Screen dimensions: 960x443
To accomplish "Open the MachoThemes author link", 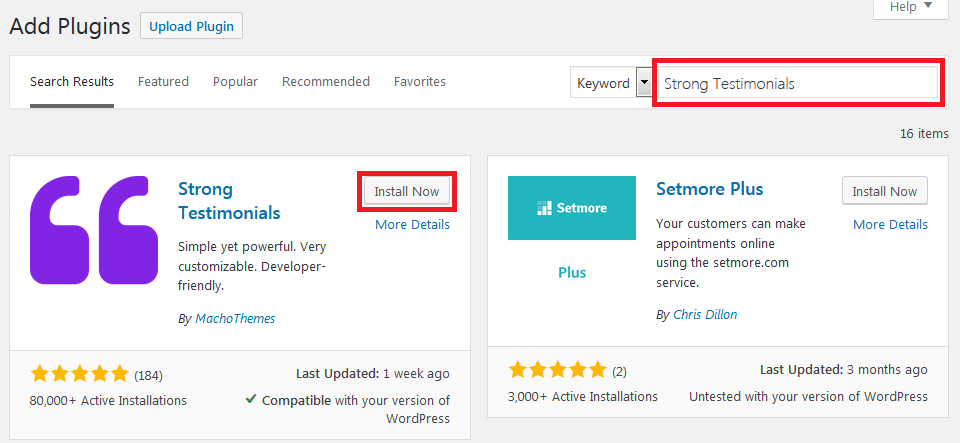I will click(233, 319).
